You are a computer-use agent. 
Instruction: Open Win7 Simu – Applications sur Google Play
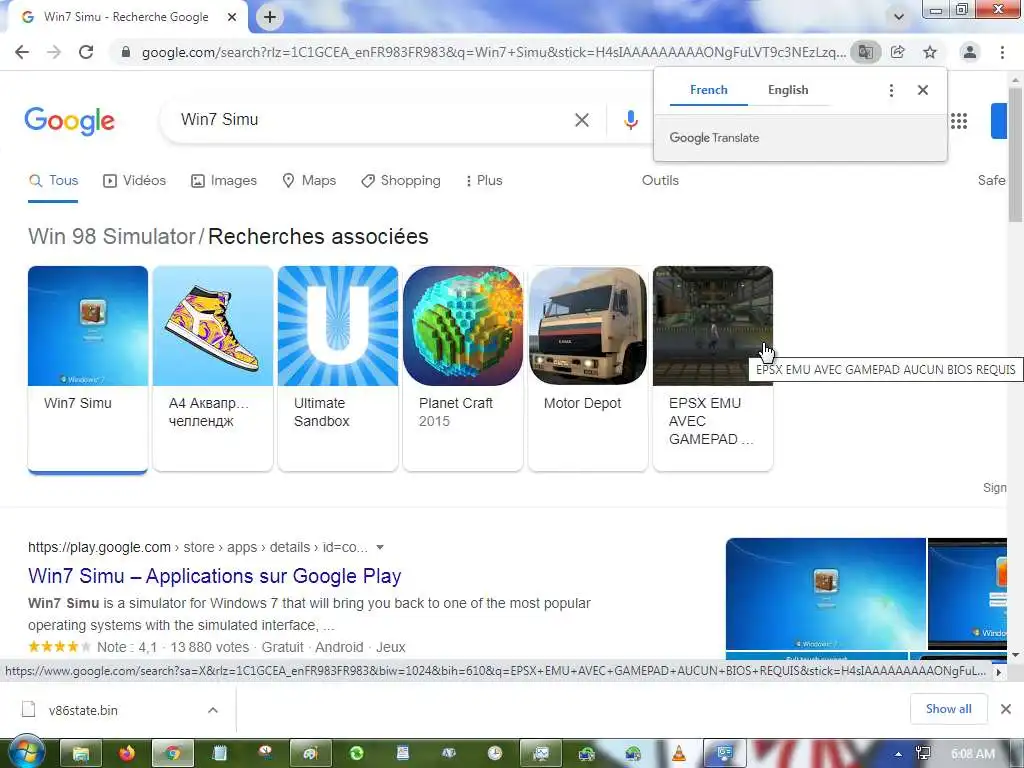pyautogui.click(x=215, y=577)
